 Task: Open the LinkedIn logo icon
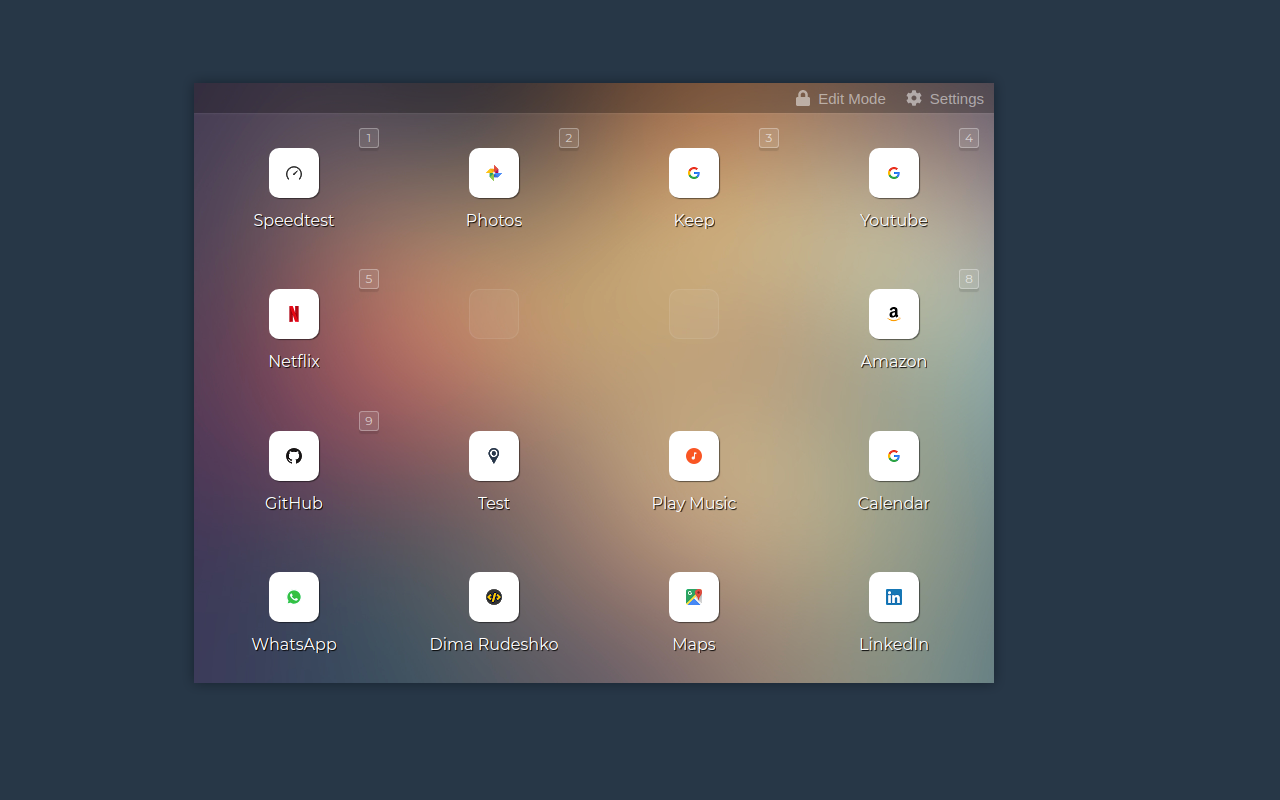[894, 597]
